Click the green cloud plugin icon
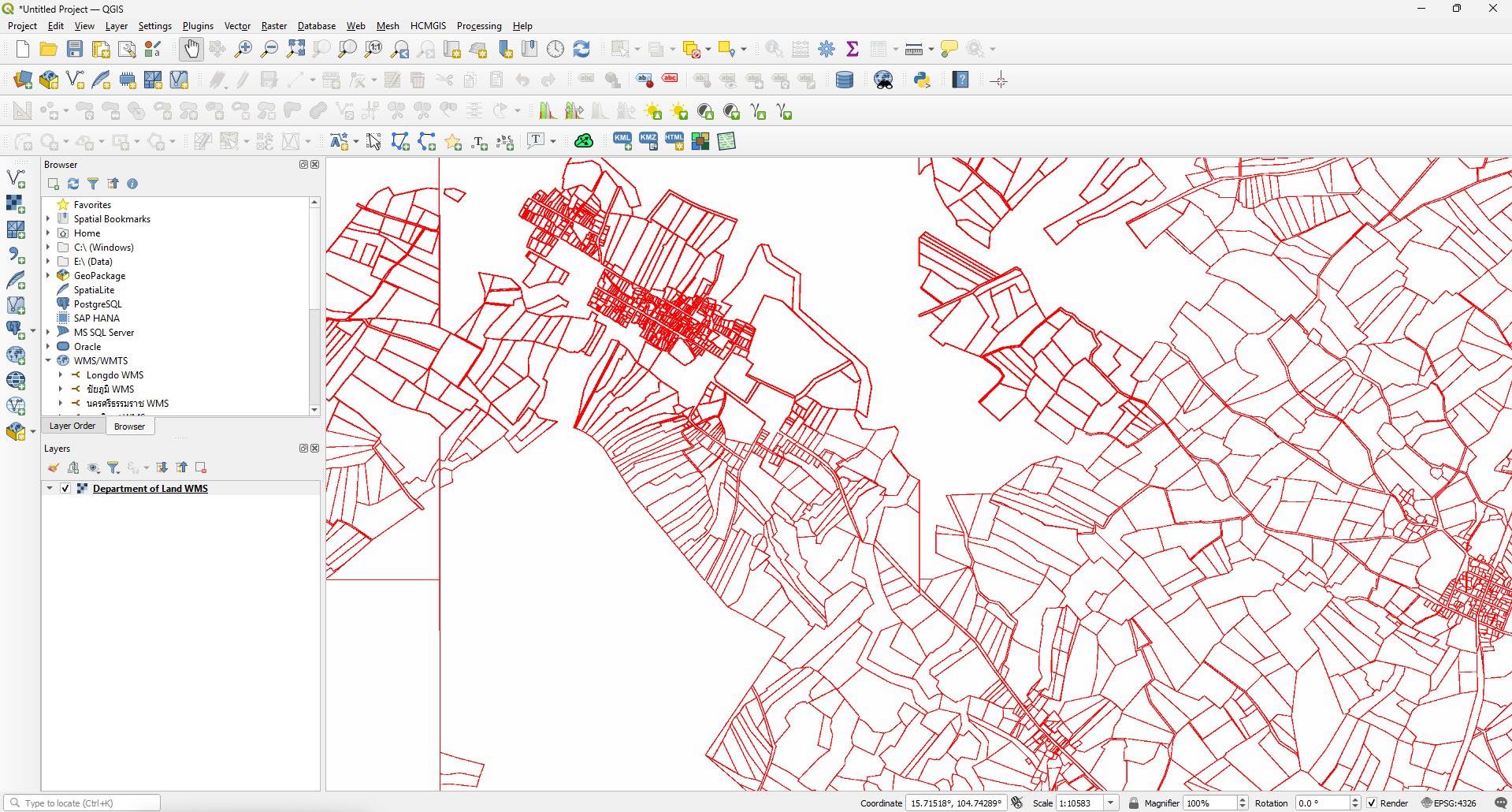This screenshot has height=812, width=1512. pos(583,141)
